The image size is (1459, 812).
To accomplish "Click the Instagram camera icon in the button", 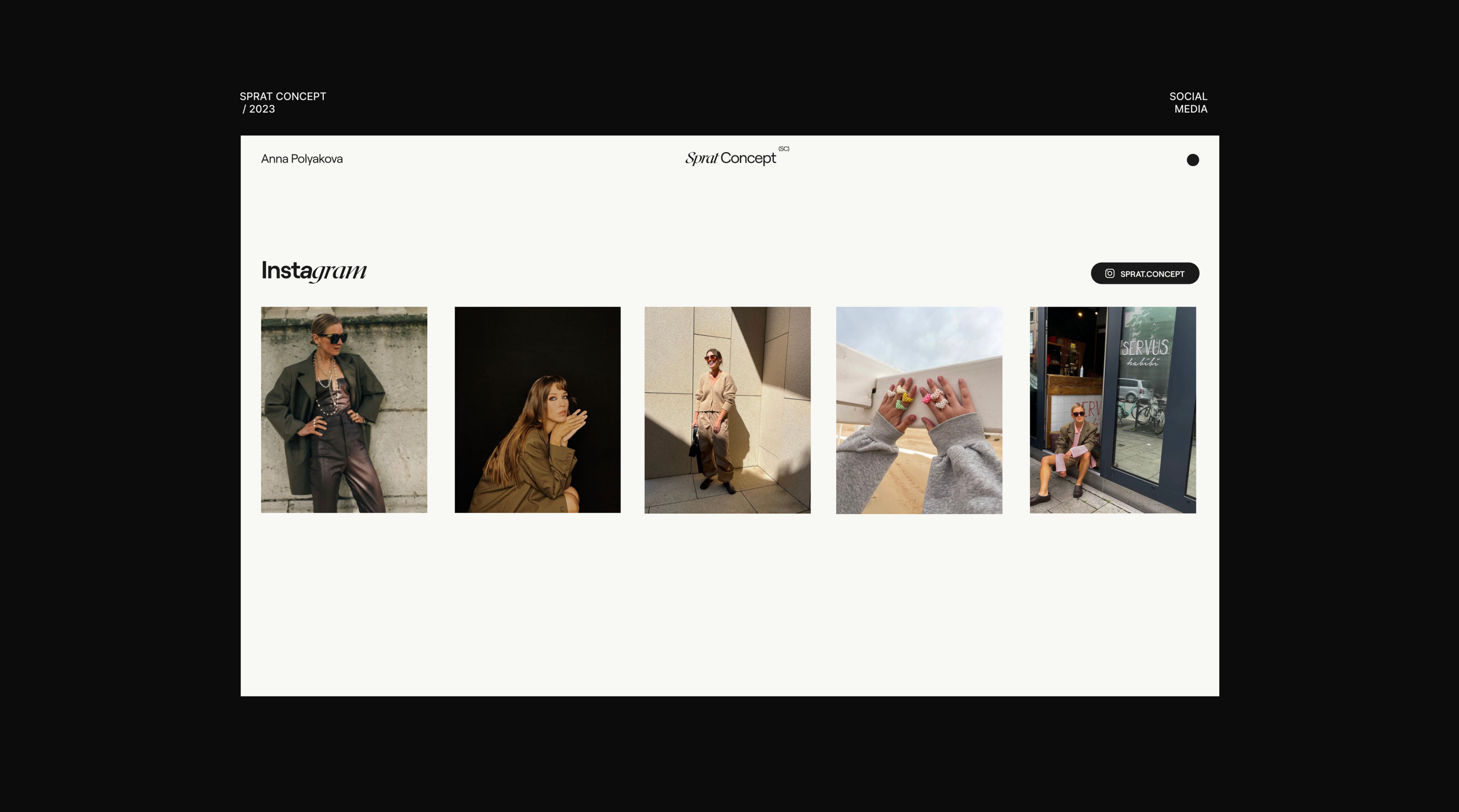I will click(x=1110, y=274).
